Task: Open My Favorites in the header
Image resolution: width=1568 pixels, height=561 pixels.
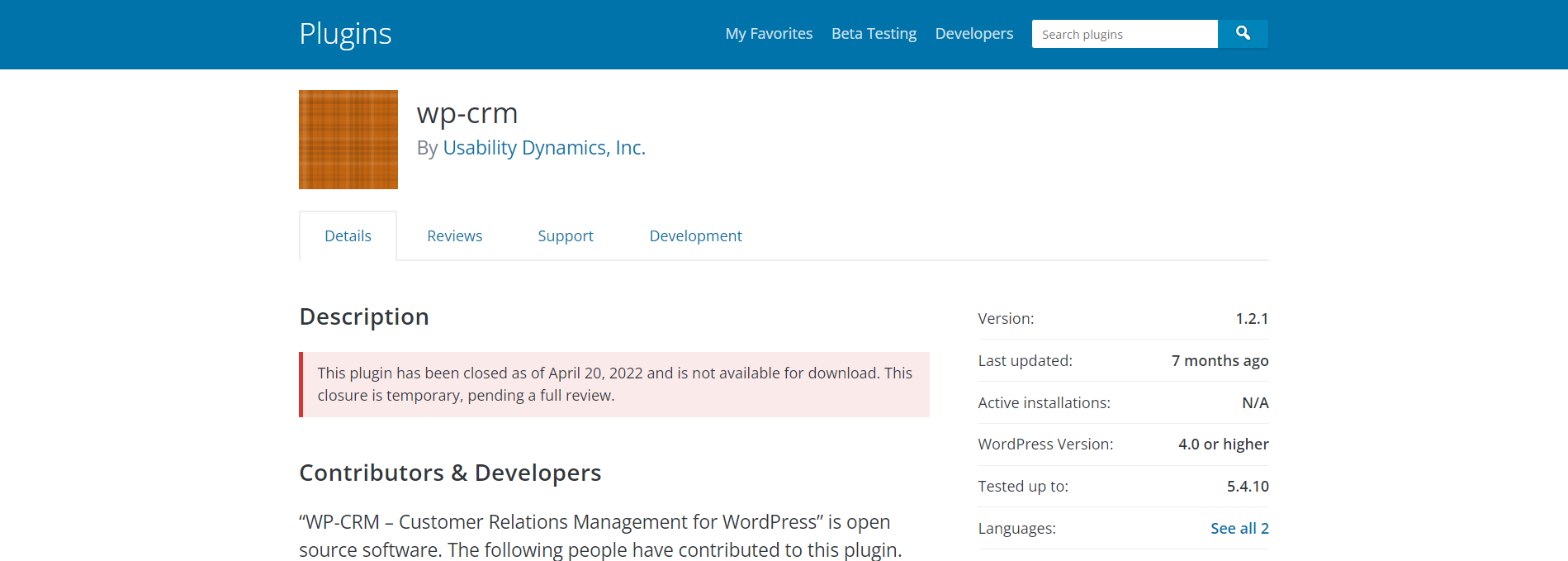Action: point(769,34)
